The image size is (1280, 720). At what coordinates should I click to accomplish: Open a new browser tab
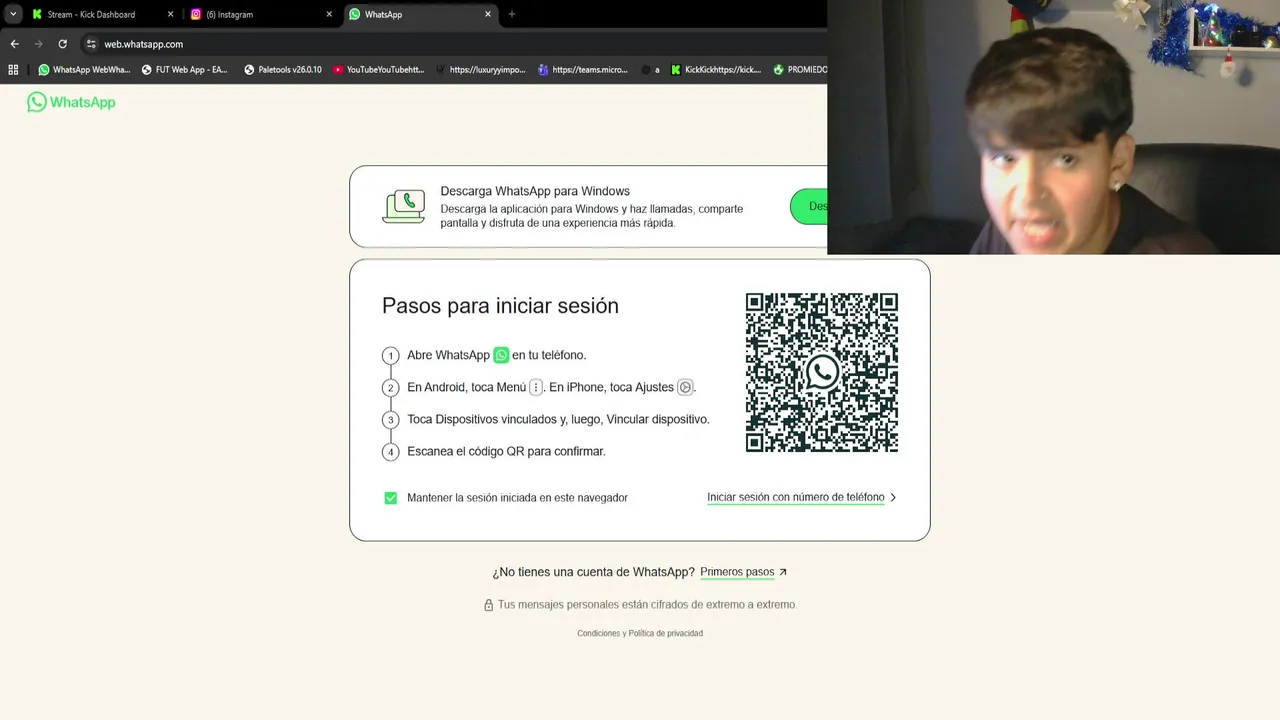[512, 14]
